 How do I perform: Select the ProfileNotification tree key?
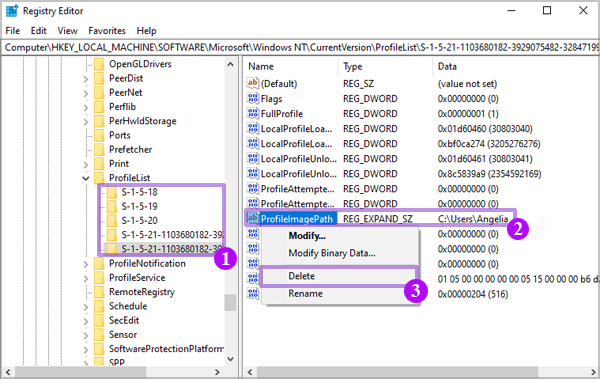pos(147,263)
